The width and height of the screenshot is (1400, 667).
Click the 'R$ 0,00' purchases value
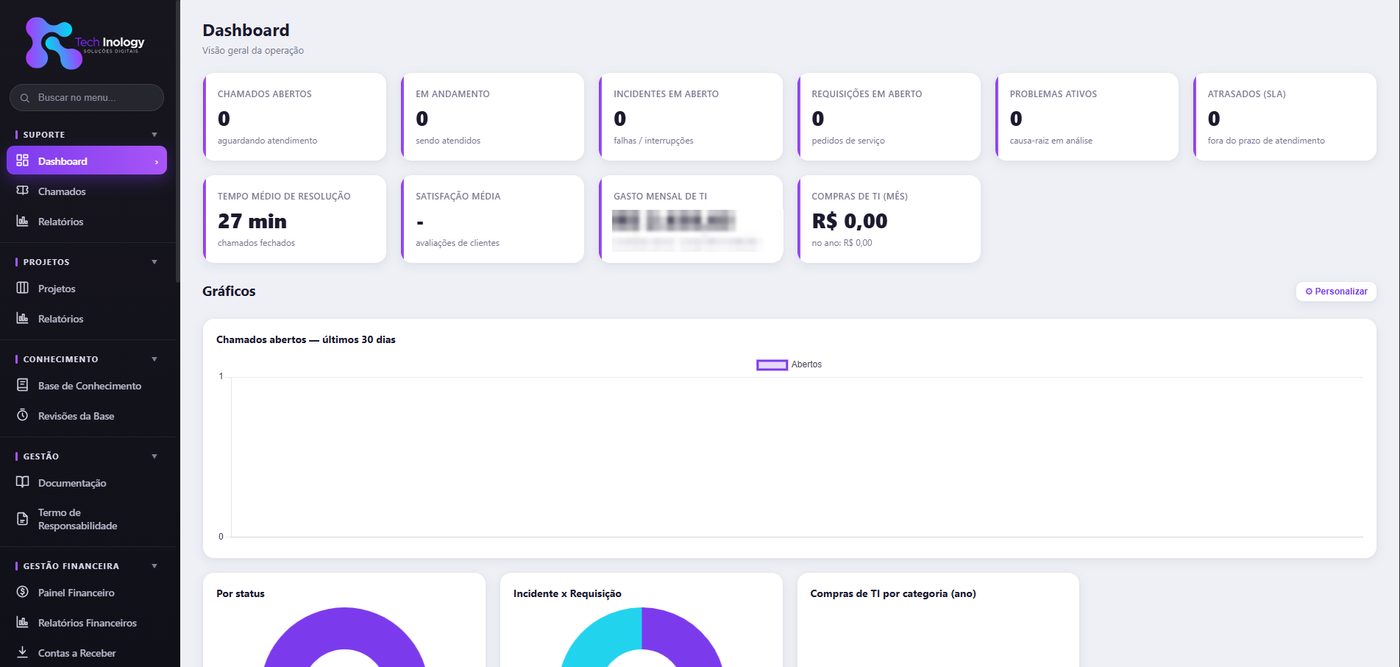click(849, 221)
